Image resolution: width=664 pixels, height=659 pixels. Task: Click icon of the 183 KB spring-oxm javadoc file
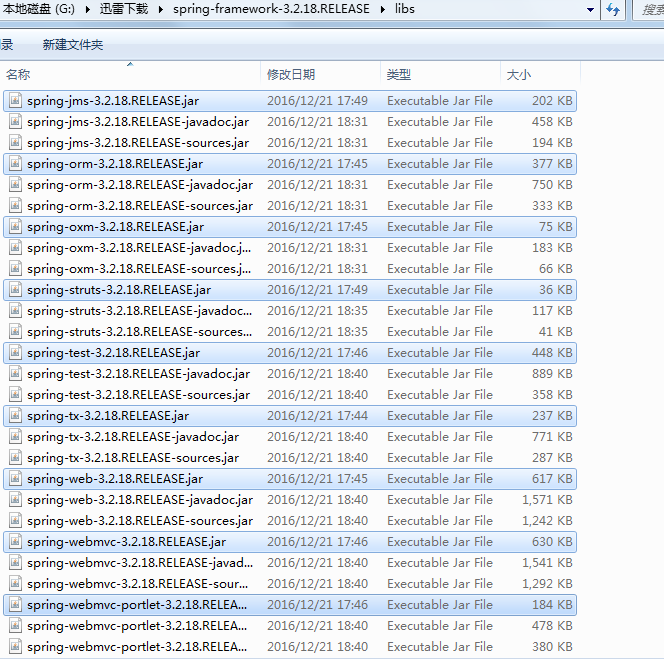[16, 248]
